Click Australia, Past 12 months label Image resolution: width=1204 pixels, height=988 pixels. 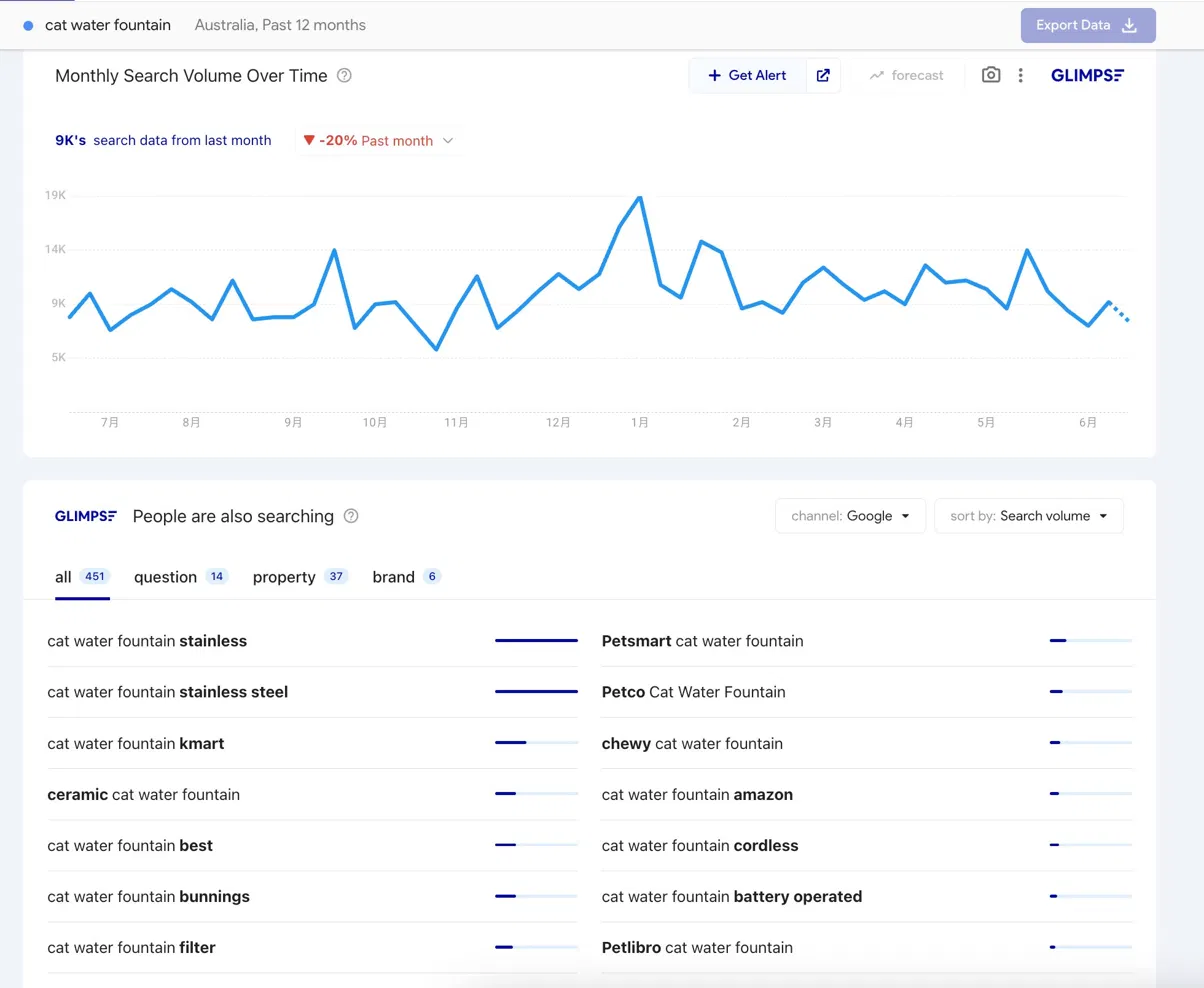[x=280, y=25]
